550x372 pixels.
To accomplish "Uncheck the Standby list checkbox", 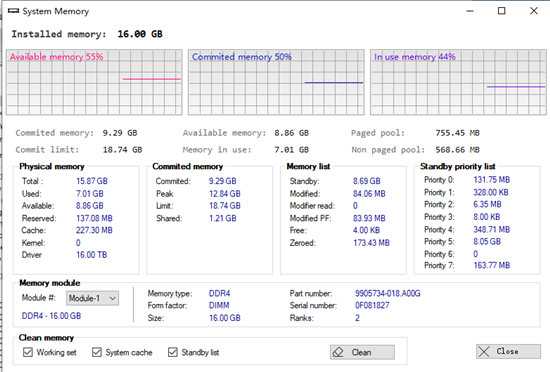I will [173, 352].
